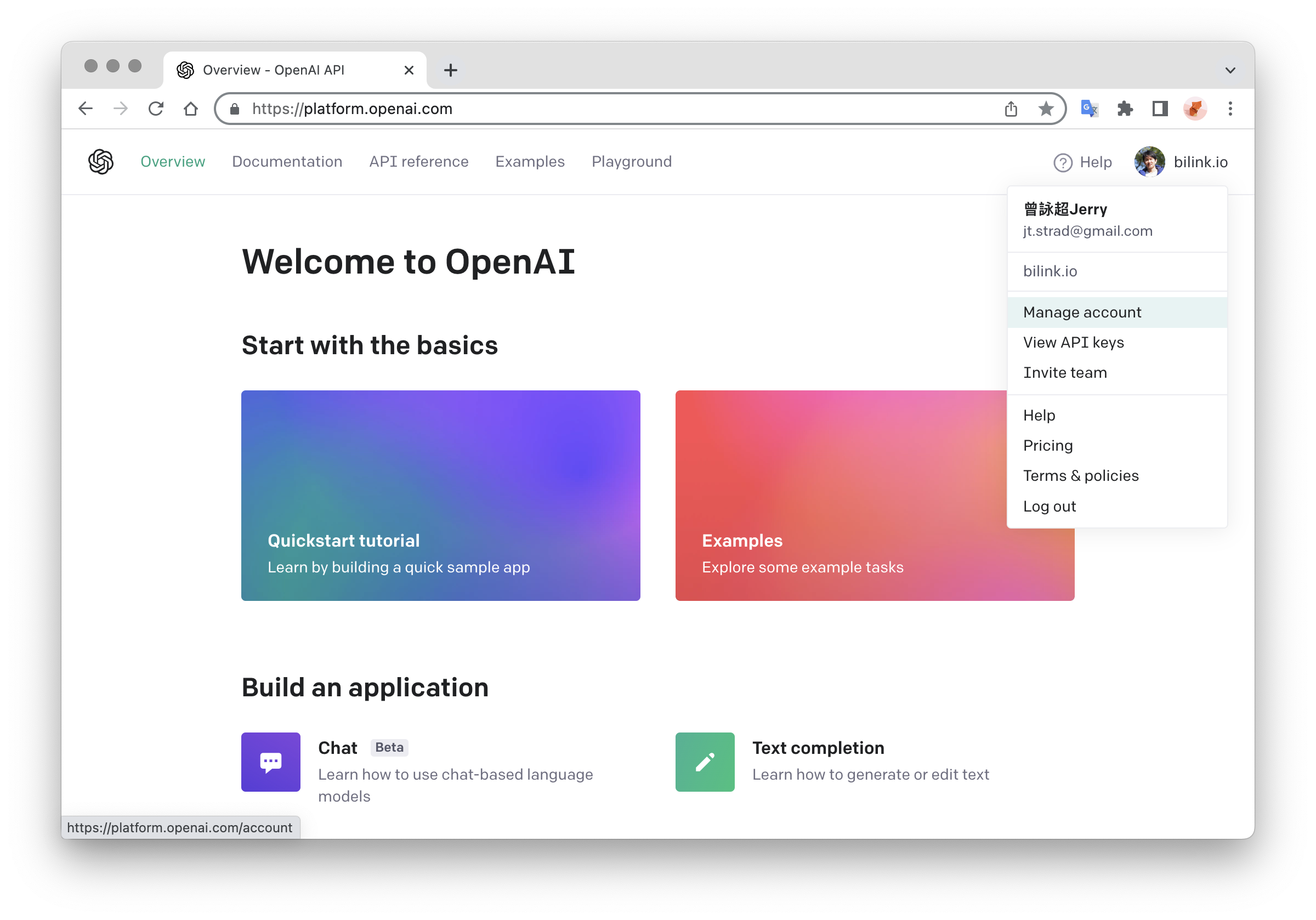Viewport: 1316px width, 920px height.
Task: Toggle the browser side panel icon
Action: [1160, 109]
